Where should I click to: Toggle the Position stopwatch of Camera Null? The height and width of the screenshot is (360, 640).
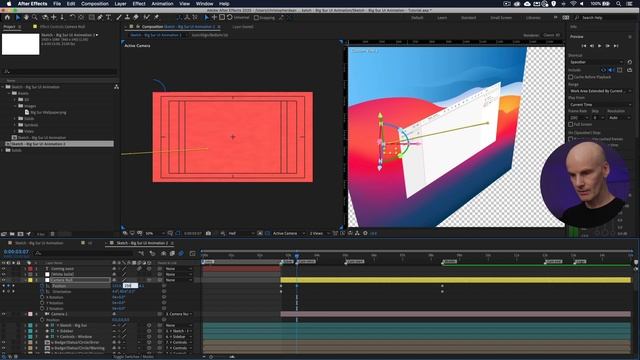click(x=42, y=286)
